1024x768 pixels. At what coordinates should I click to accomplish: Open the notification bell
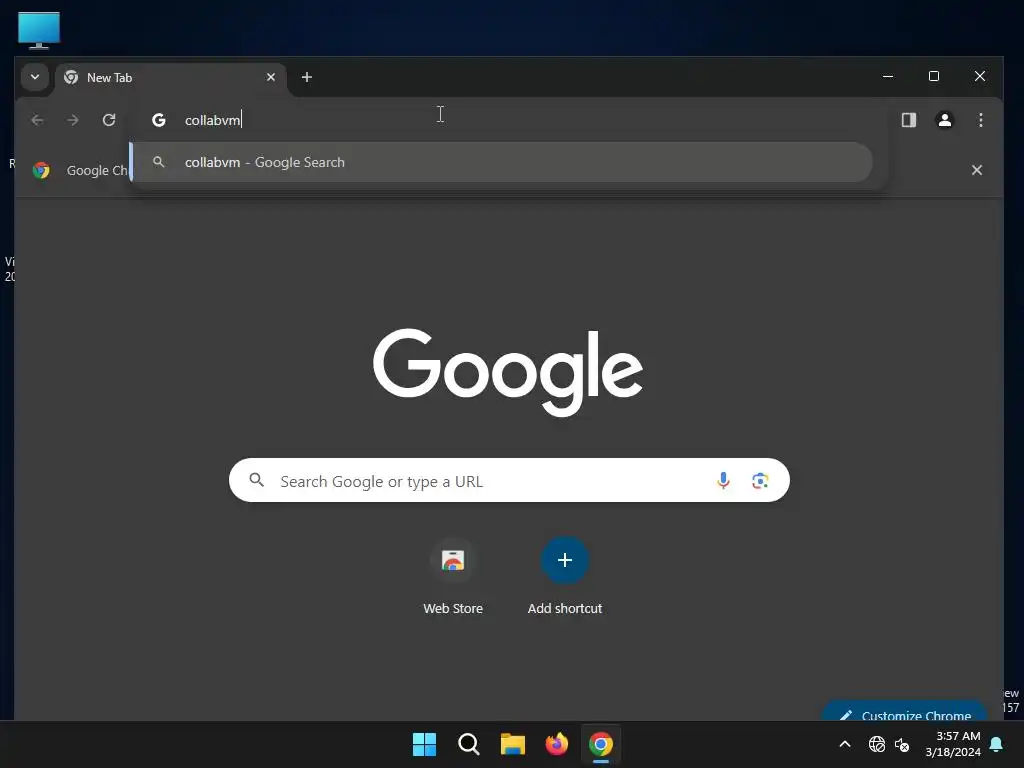click(997, 744)
